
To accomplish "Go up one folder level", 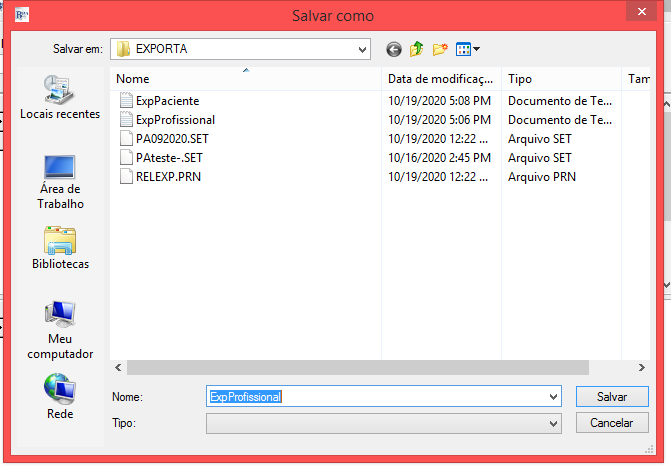I will (x=416, y=49).
